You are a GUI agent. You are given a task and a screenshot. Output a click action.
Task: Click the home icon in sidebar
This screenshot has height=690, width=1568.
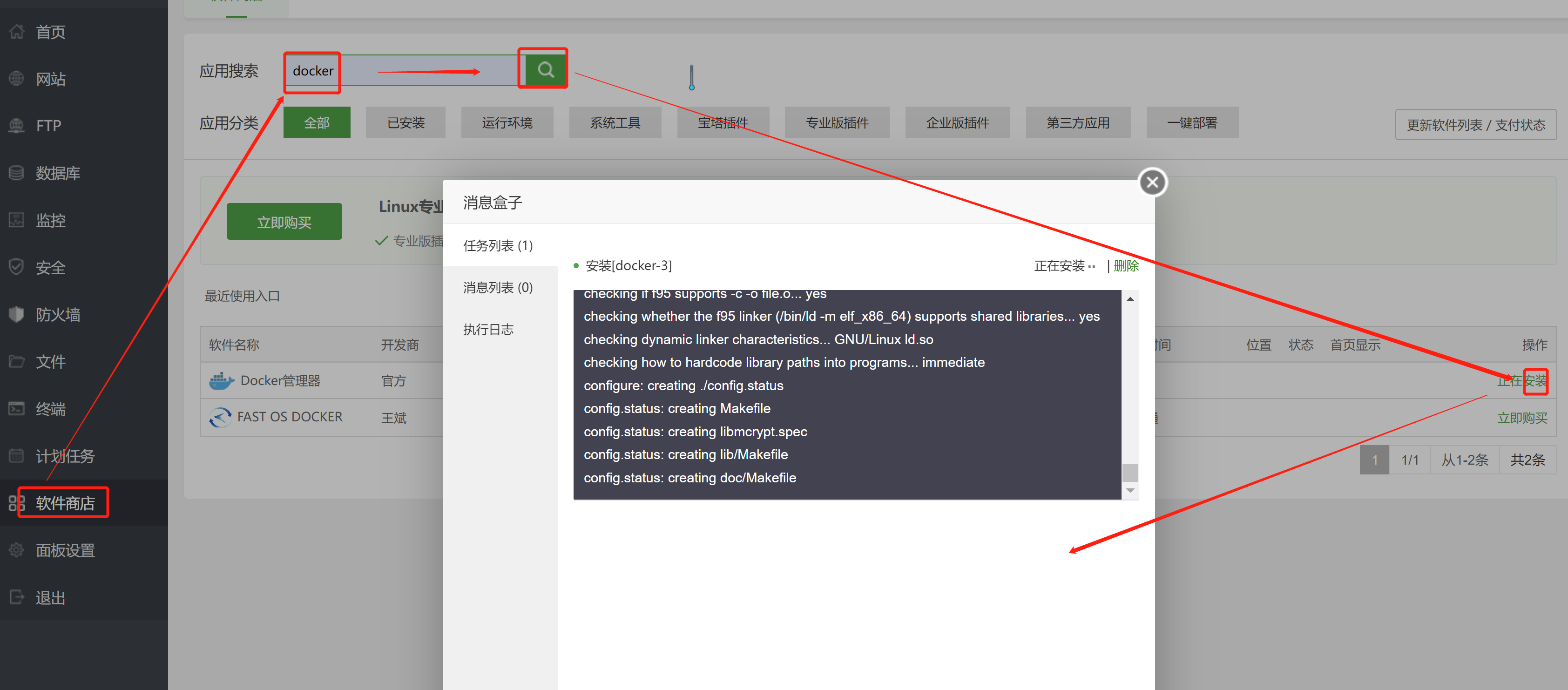click(16, 32)
